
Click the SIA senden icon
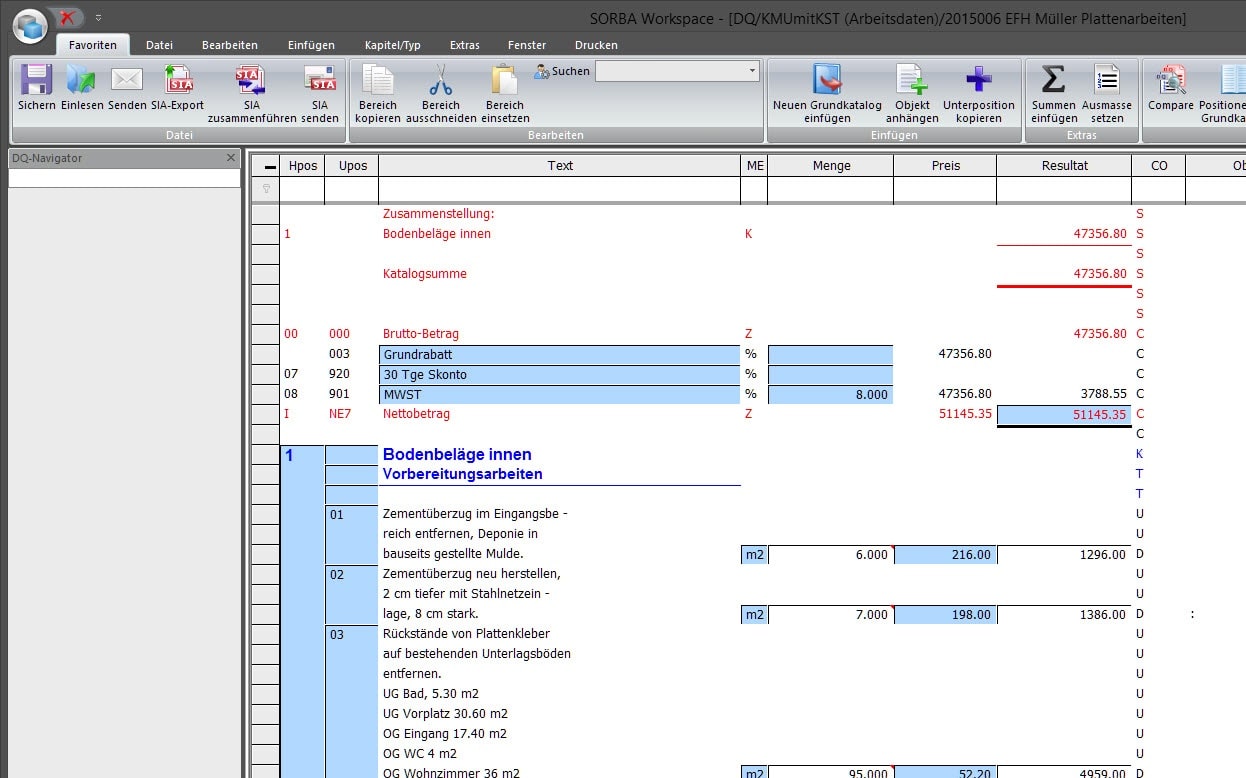pyautogui.click(x=319, y=80)
